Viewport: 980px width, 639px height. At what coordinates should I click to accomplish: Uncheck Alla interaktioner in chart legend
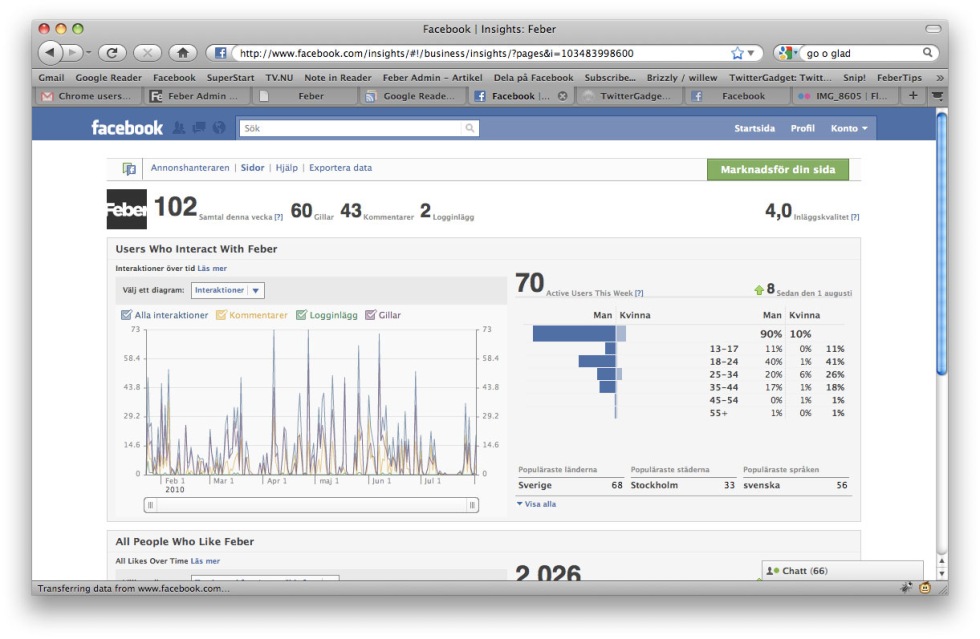(126, 315)
